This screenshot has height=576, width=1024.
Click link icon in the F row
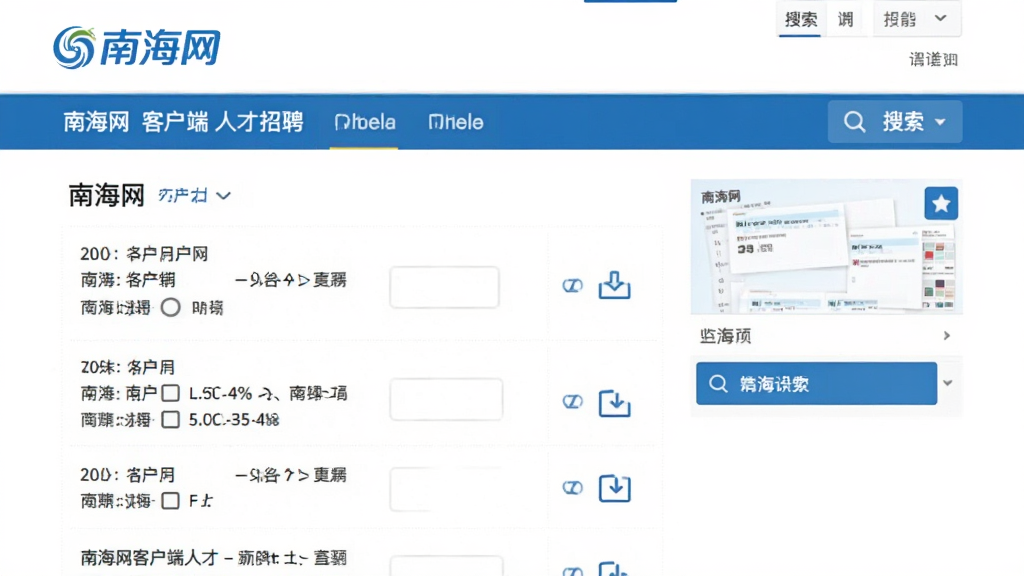tap(572, 488)
